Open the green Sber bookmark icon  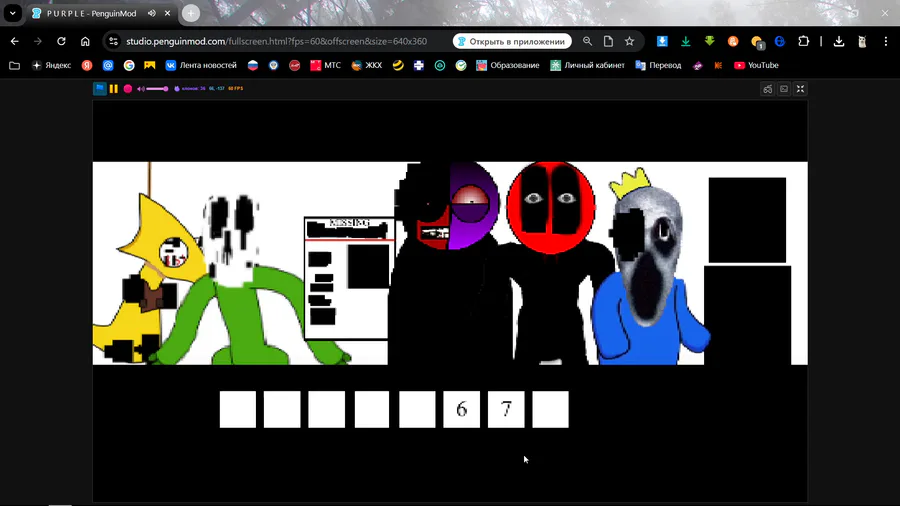(461, 65)
